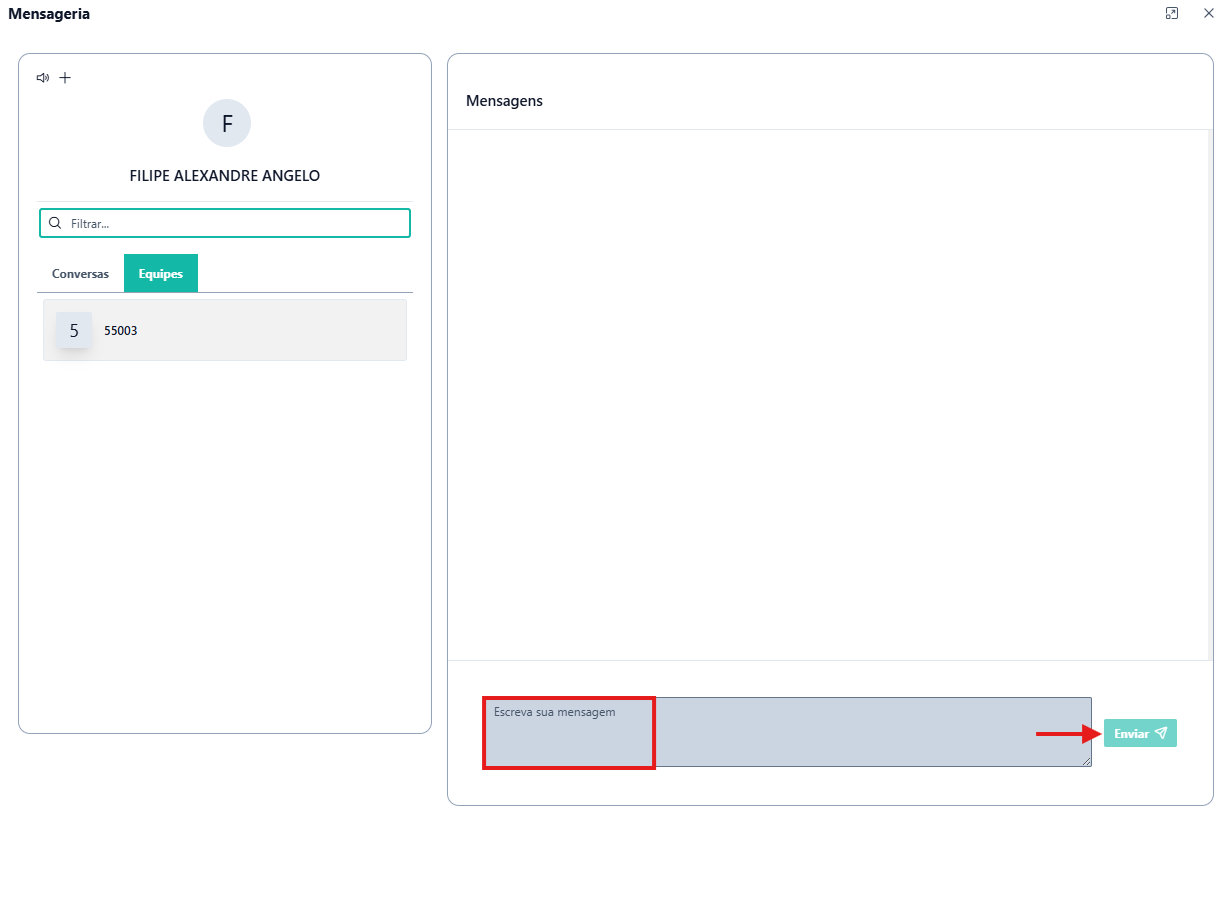Screen dimensions: 1229x902
Task: Expand the Mensageria window with the top-right icon
Action: [1172, 13]
